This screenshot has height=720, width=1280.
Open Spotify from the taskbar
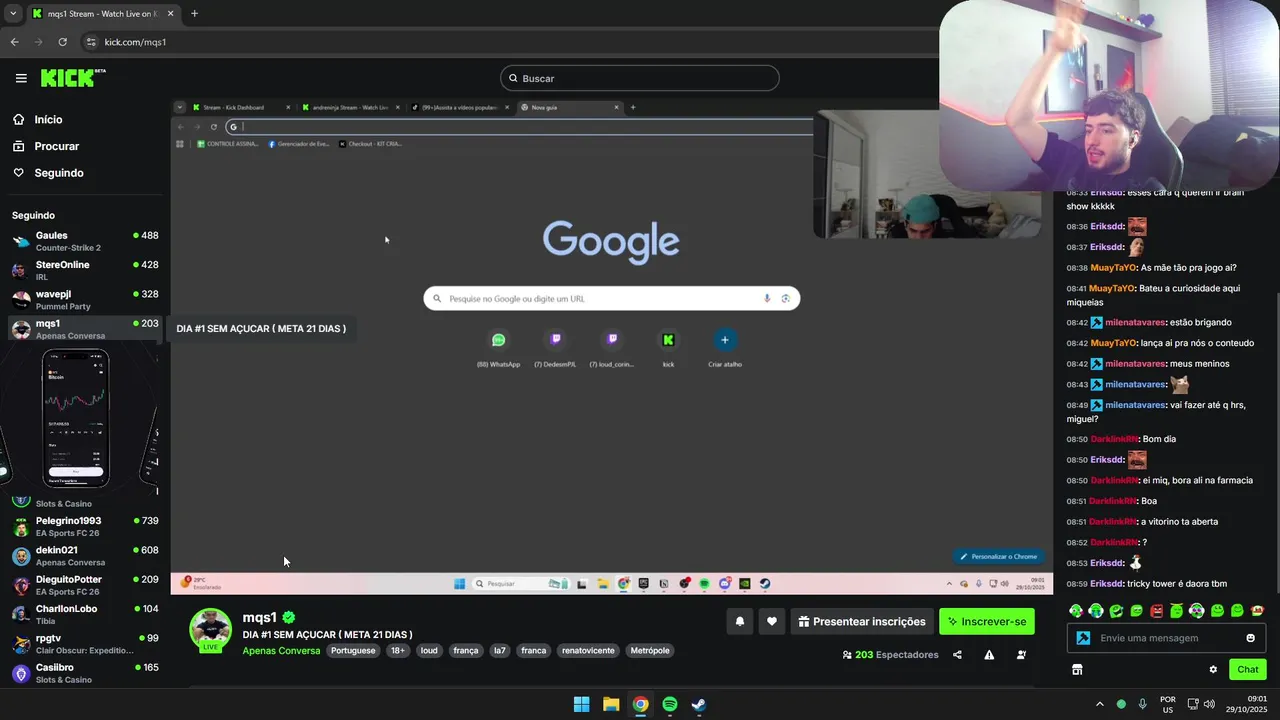tap(670, 704)
